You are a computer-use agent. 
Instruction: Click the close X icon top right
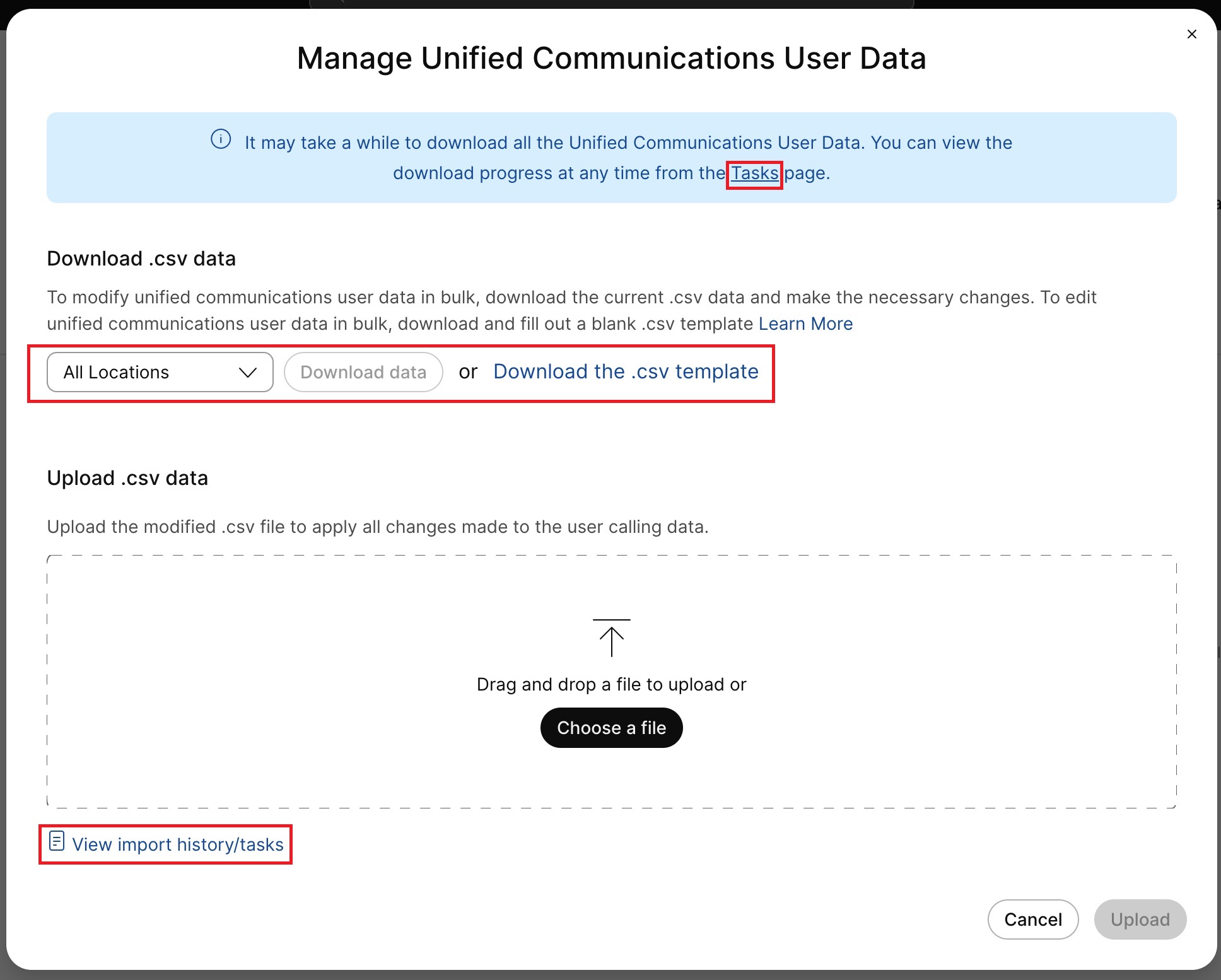(1191, 34)
